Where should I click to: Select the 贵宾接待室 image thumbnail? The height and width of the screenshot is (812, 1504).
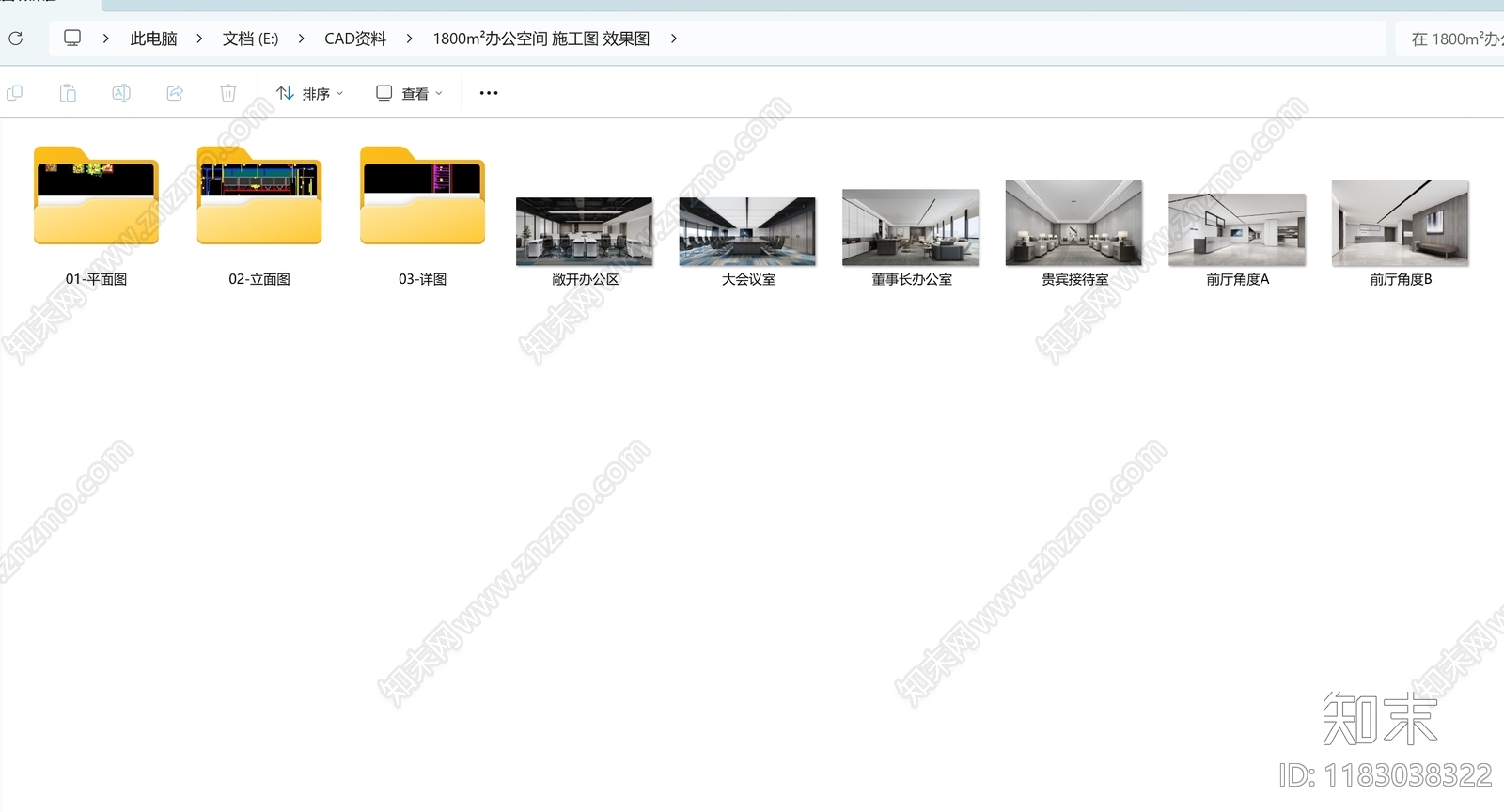pyautogui.click(x=1073, y=223)
